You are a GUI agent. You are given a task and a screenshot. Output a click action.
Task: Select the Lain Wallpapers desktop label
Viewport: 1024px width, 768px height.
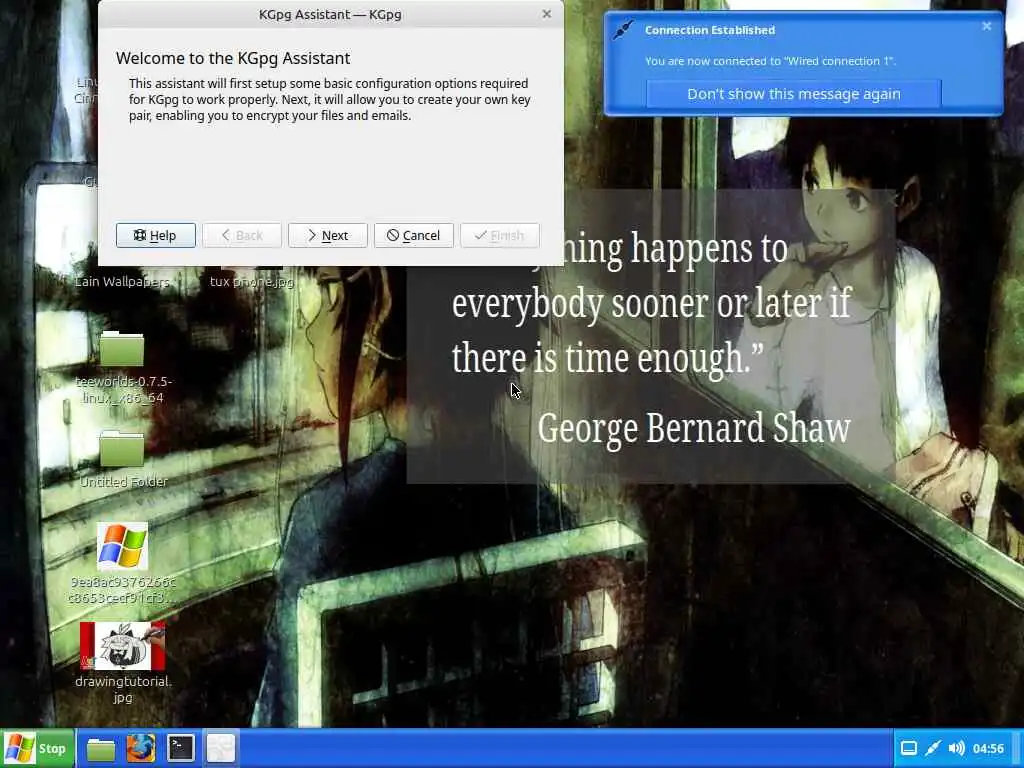coord(122,281)
